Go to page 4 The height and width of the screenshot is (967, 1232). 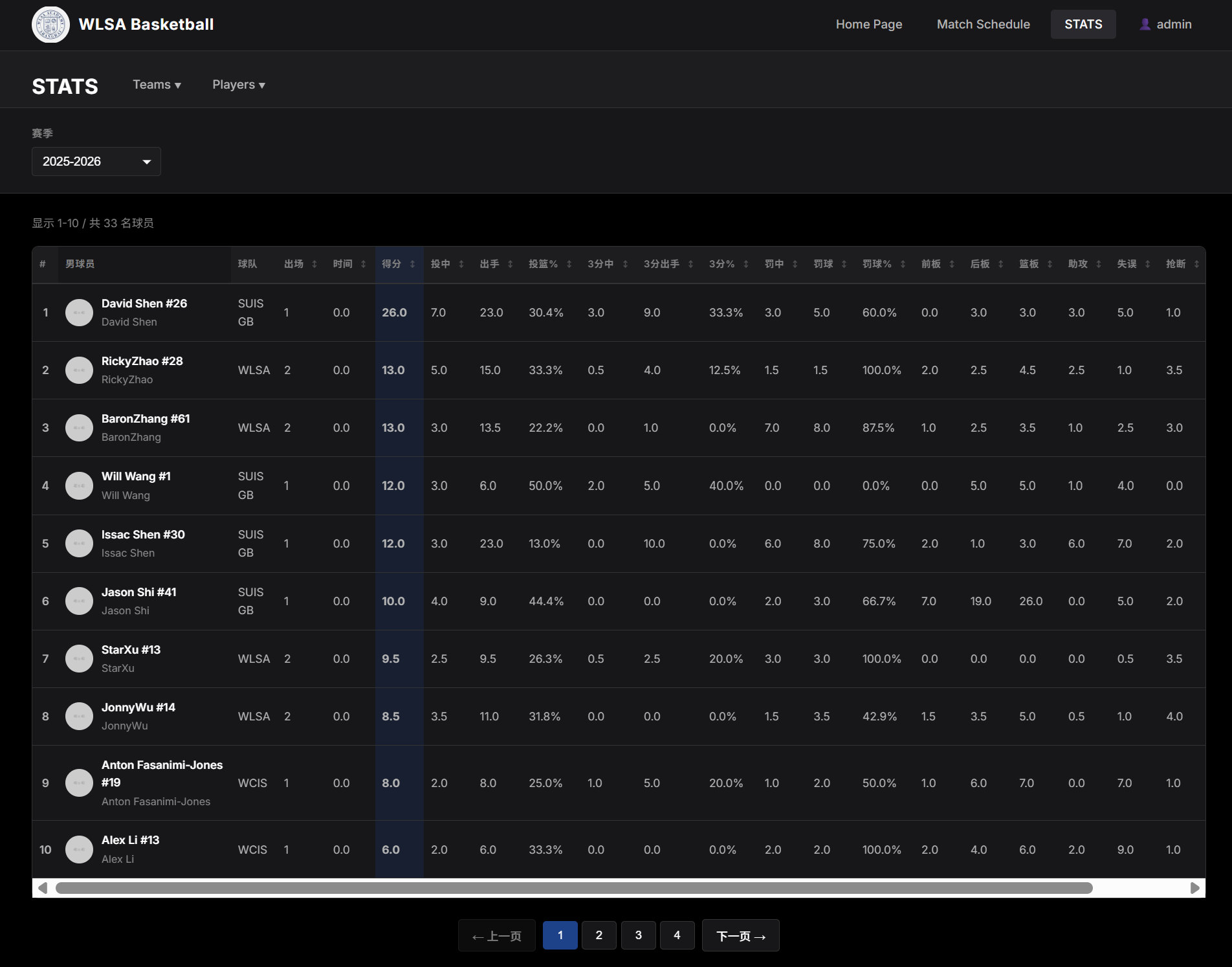[677, 935]
